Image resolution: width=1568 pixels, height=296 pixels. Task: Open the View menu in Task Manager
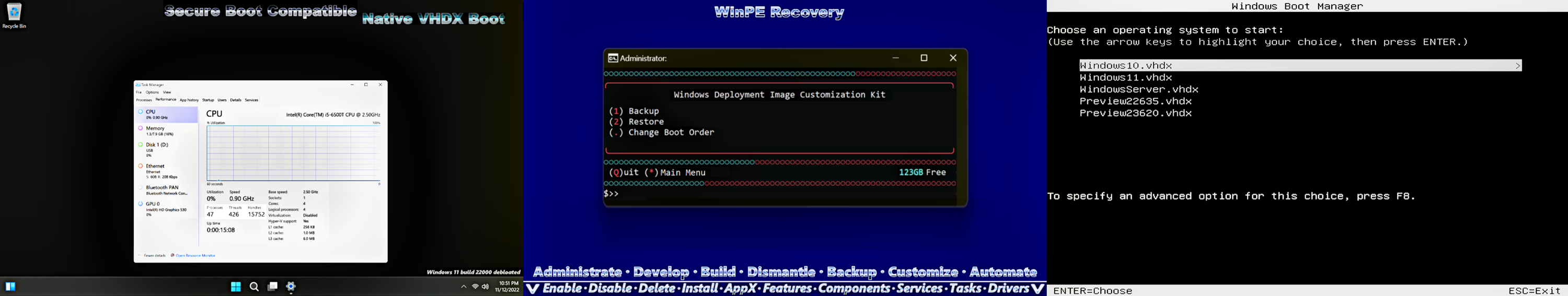coord(167,92)
